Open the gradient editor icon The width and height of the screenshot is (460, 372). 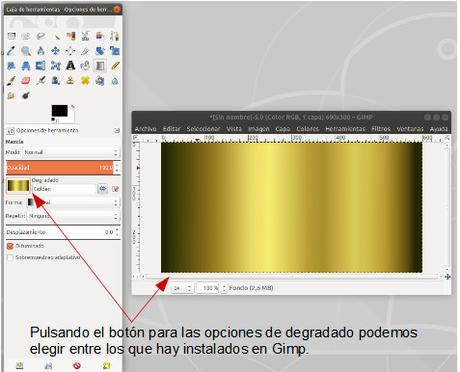[x=115, y=189]
